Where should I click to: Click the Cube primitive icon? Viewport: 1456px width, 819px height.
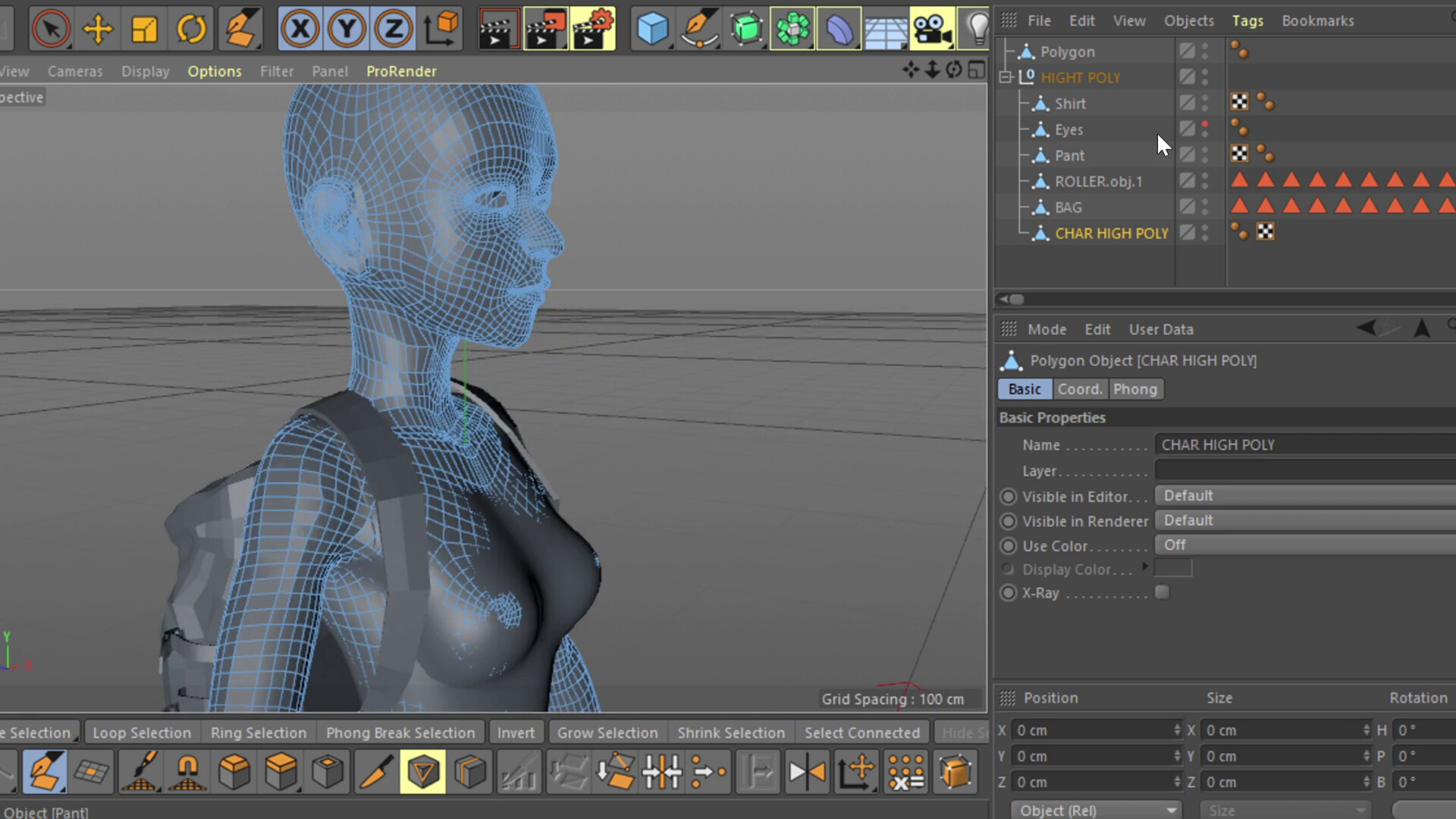[x=652, y=29]
